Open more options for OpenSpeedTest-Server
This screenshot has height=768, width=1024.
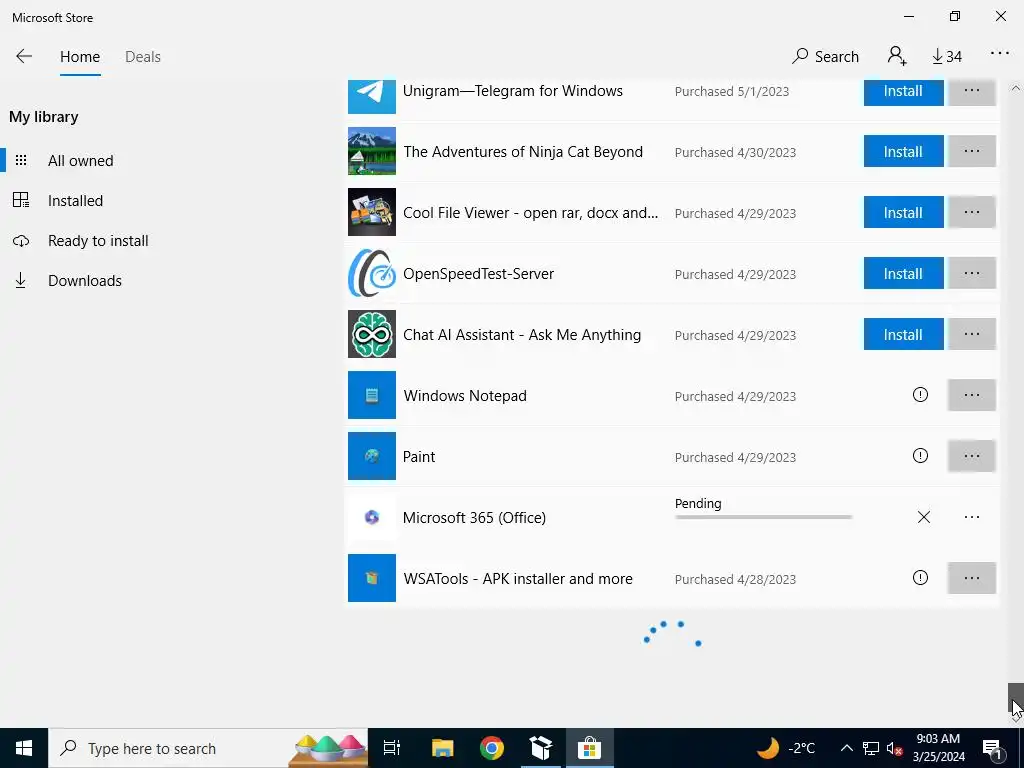coord(972,273)
